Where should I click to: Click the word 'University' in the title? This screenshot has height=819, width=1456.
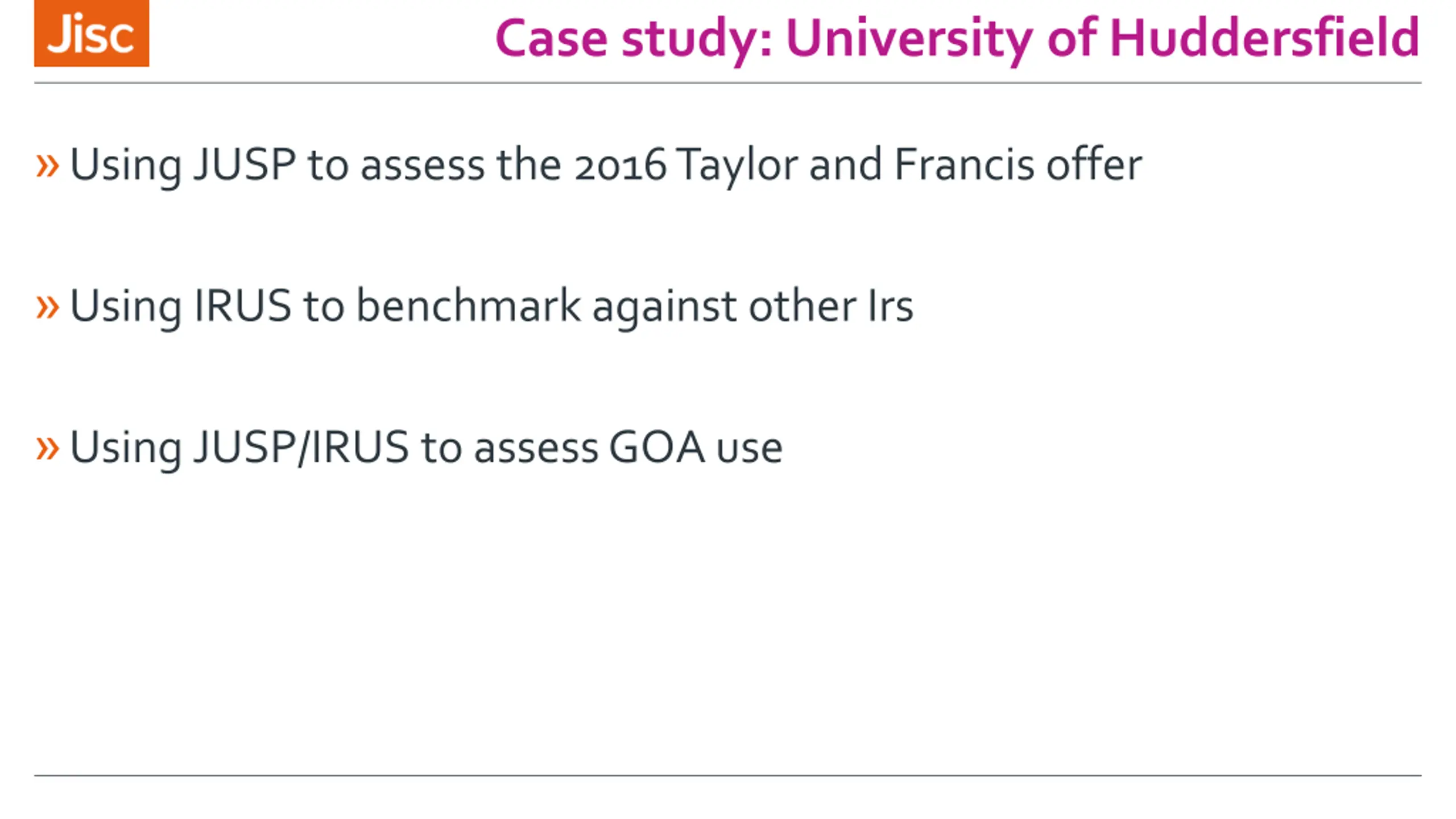[x=909, y=39]
